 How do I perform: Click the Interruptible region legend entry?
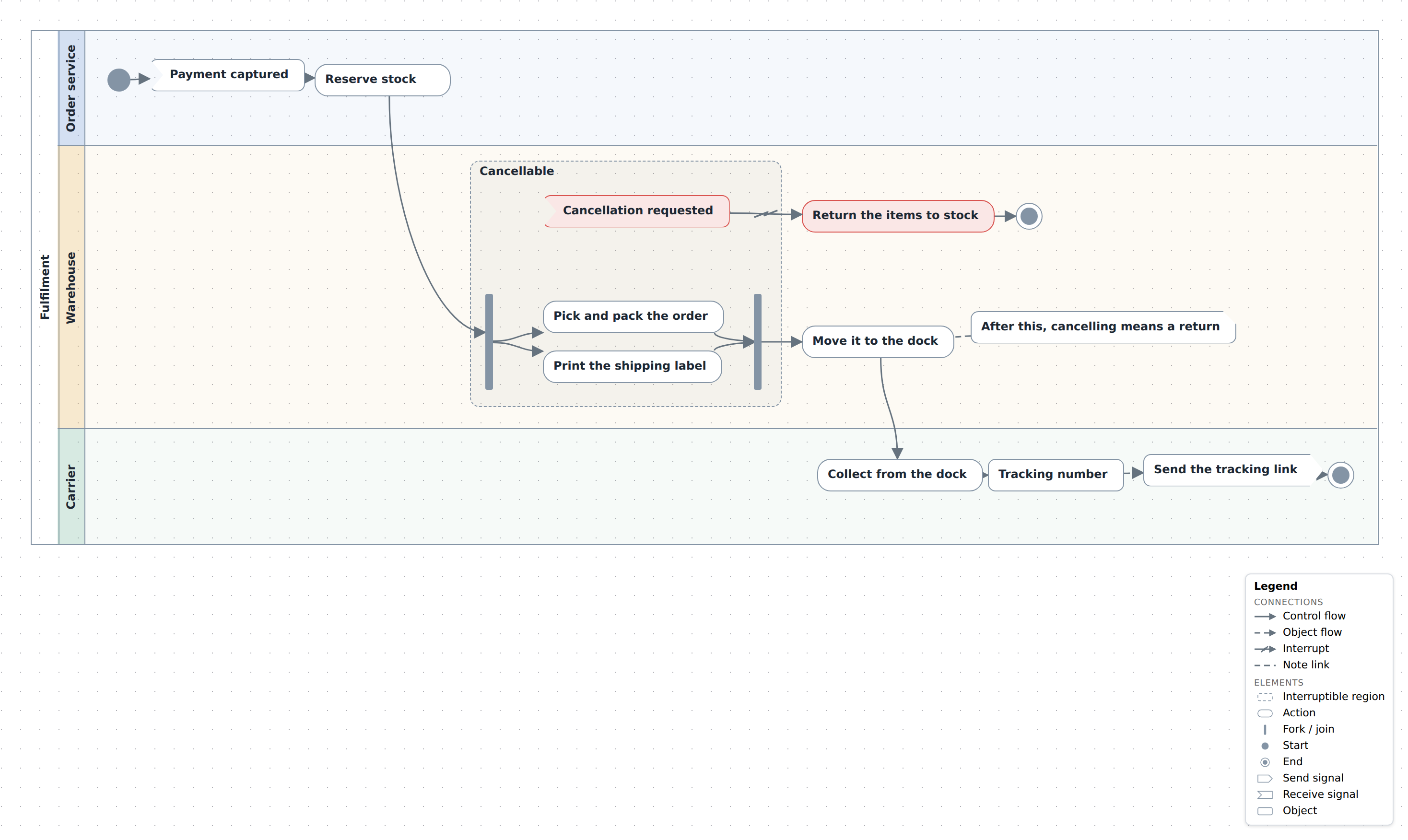[x=1319, y=697]
